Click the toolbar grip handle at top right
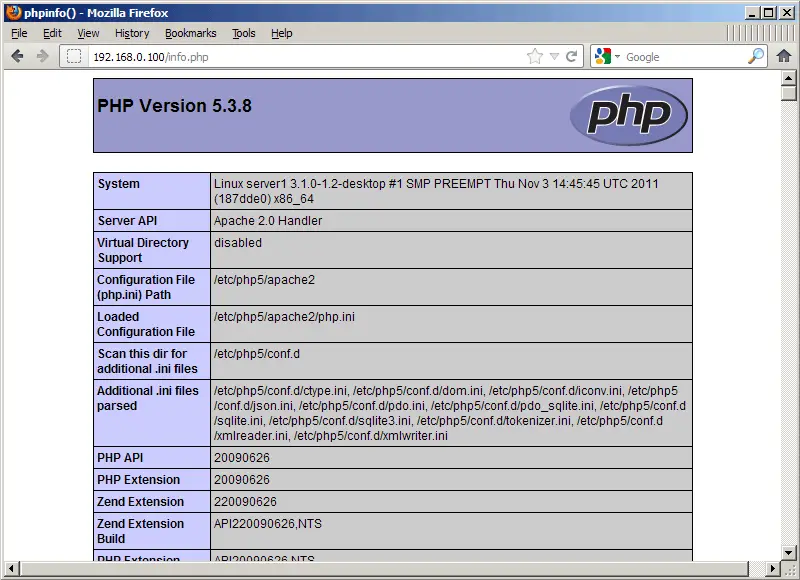The image size is (800, 580). (x=761, y=33)
